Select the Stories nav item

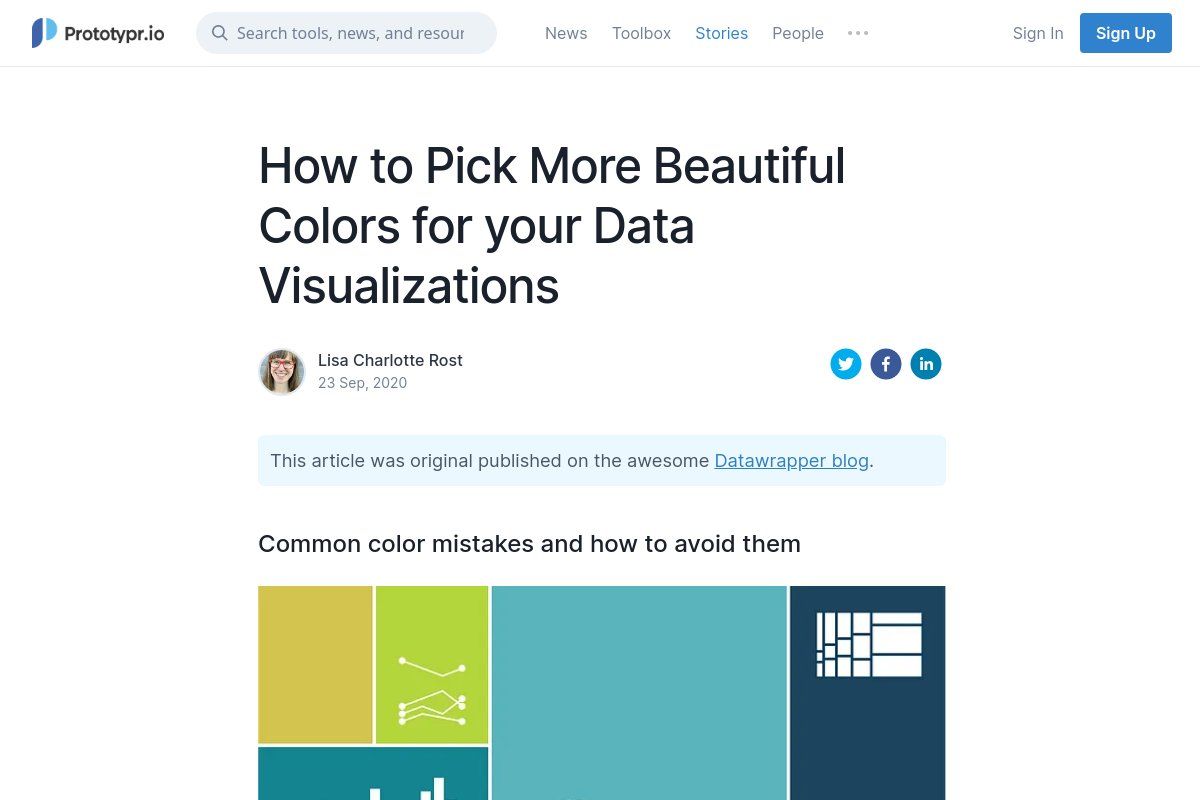(x=721, y=33)
